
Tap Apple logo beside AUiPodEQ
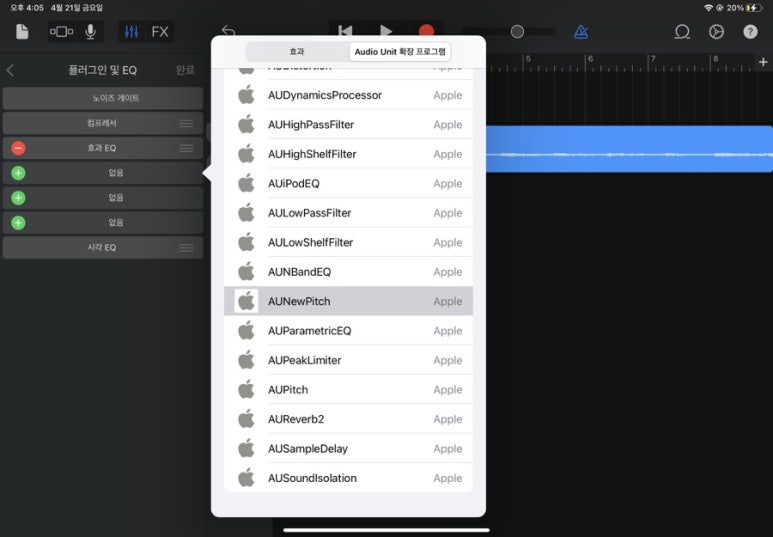[246, 183]
